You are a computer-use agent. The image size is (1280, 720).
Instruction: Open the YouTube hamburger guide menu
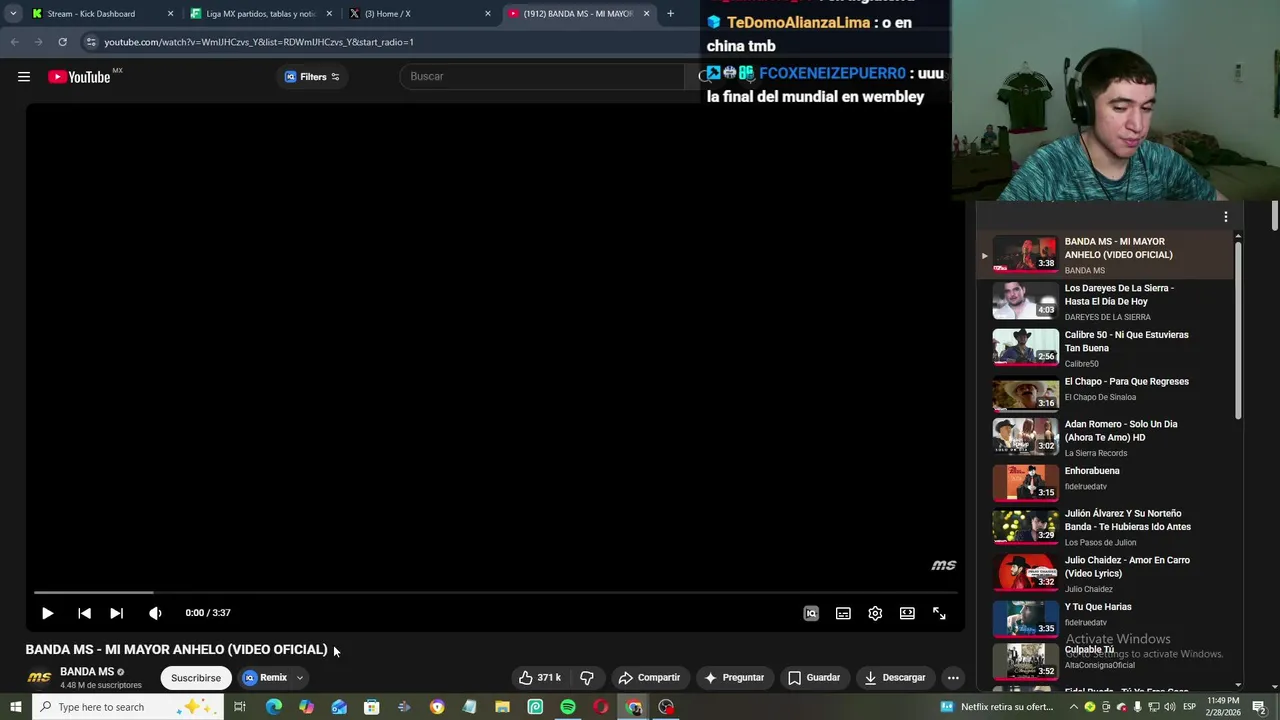[24, 76]
